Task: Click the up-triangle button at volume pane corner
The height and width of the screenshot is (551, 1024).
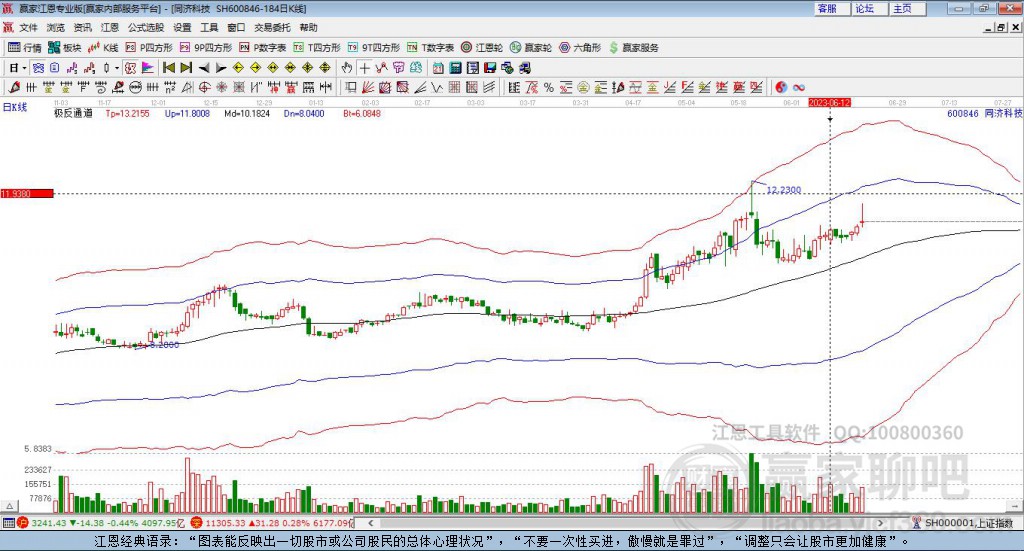Action: [9, 506]
